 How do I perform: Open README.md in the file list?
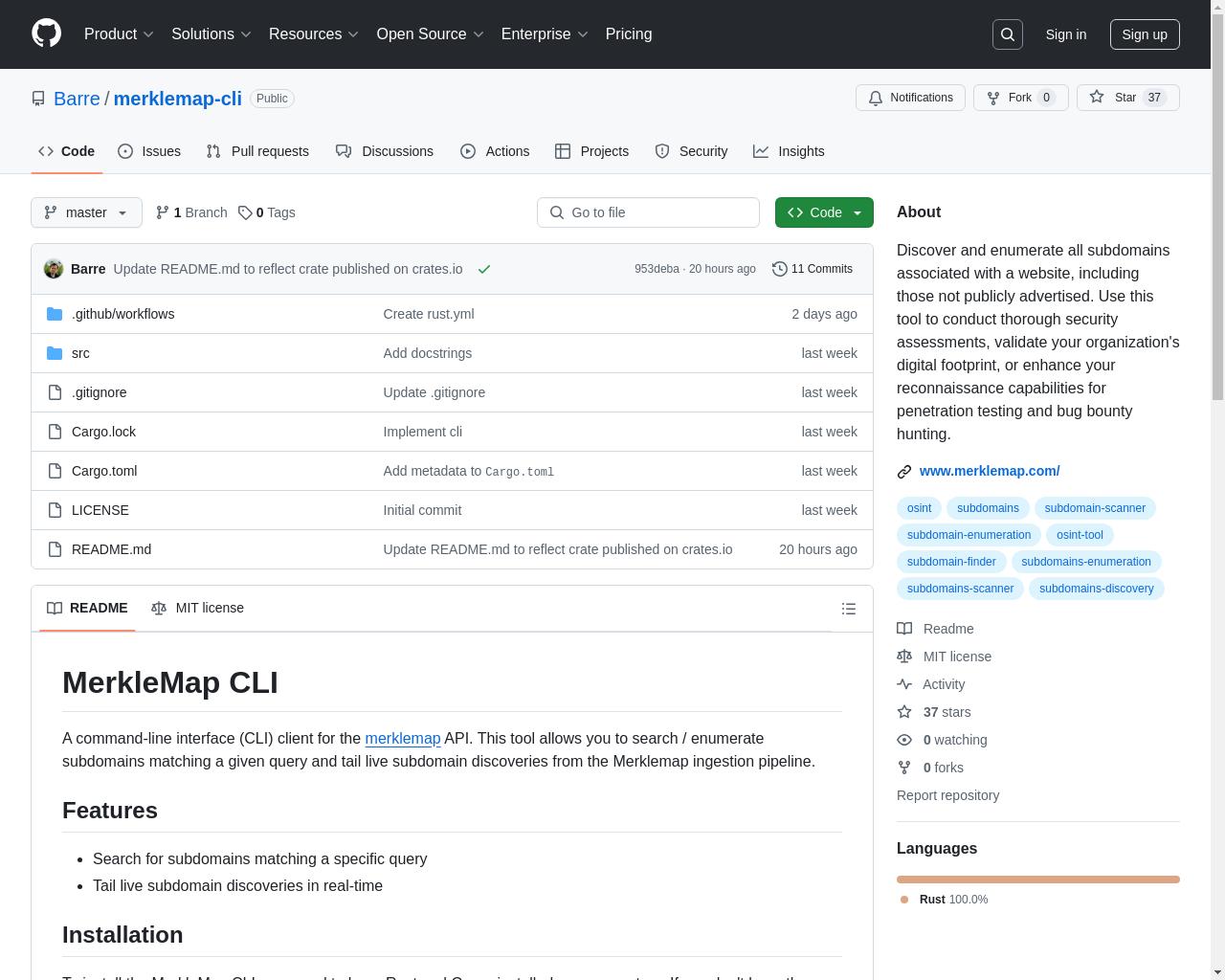pyautogui.click(x=111, y=549)
